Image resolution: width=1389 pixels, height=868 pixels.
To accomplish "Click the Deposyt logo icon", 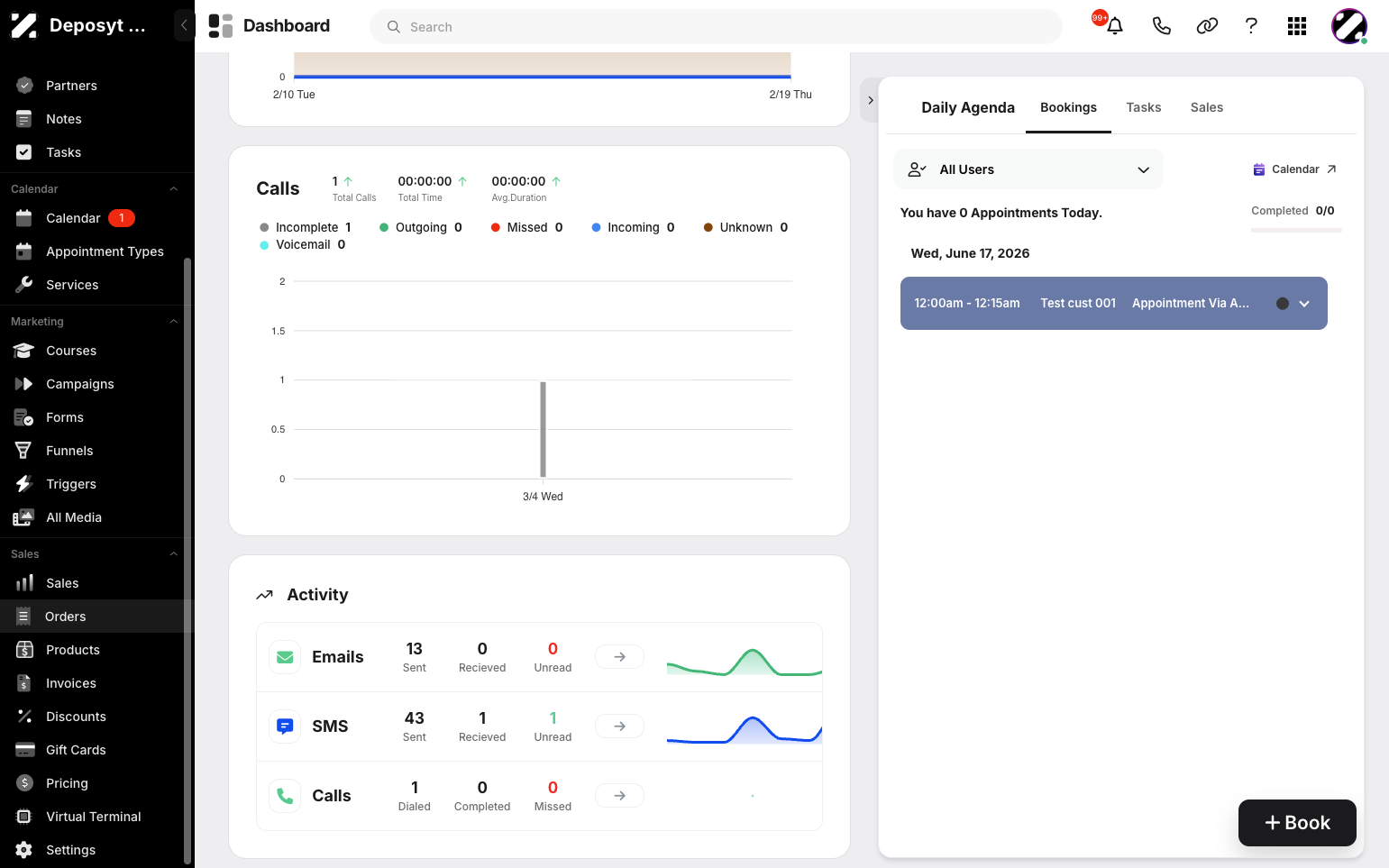I will [x=24, y=25].
